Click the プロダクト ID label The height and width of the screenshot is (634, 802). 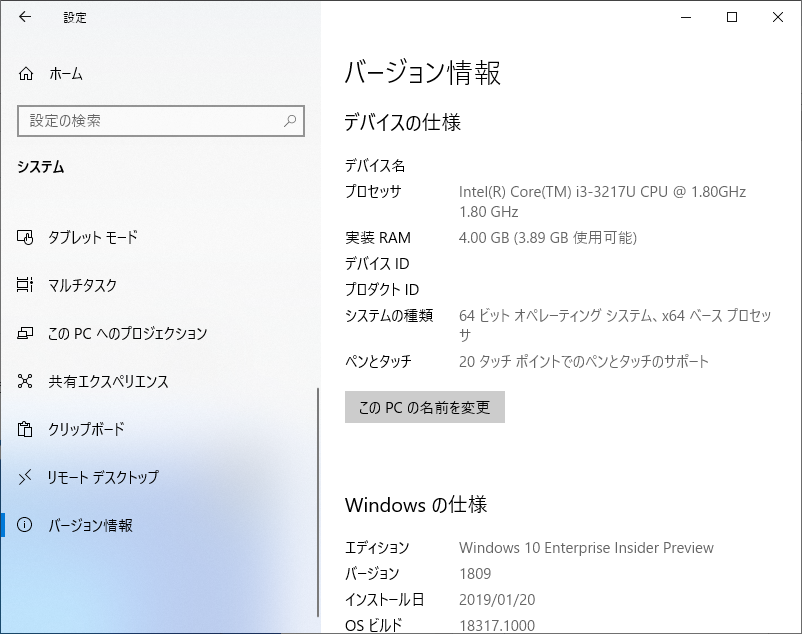[382, 289]
